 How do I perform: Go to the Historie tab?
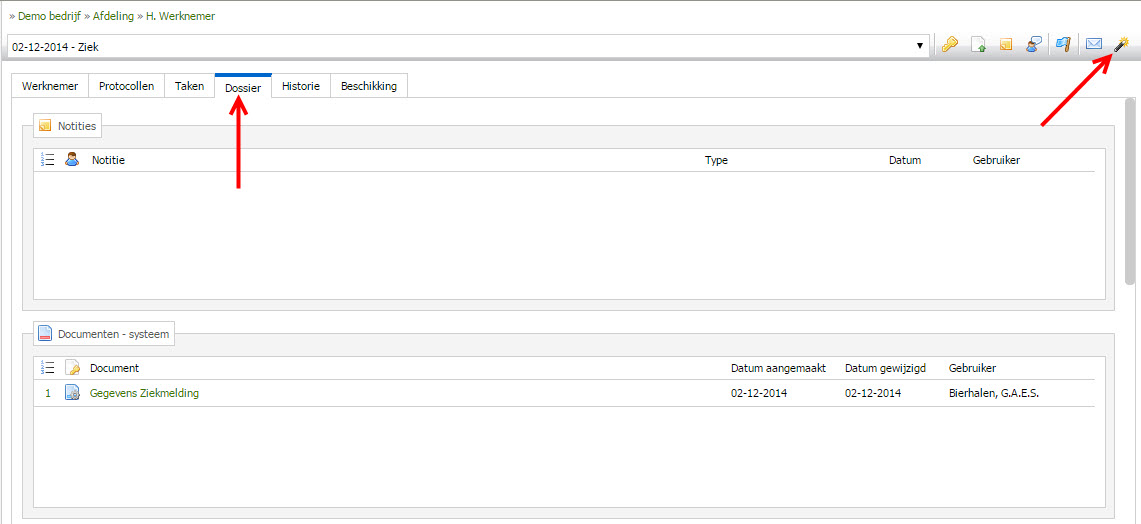tap(300, 86)
